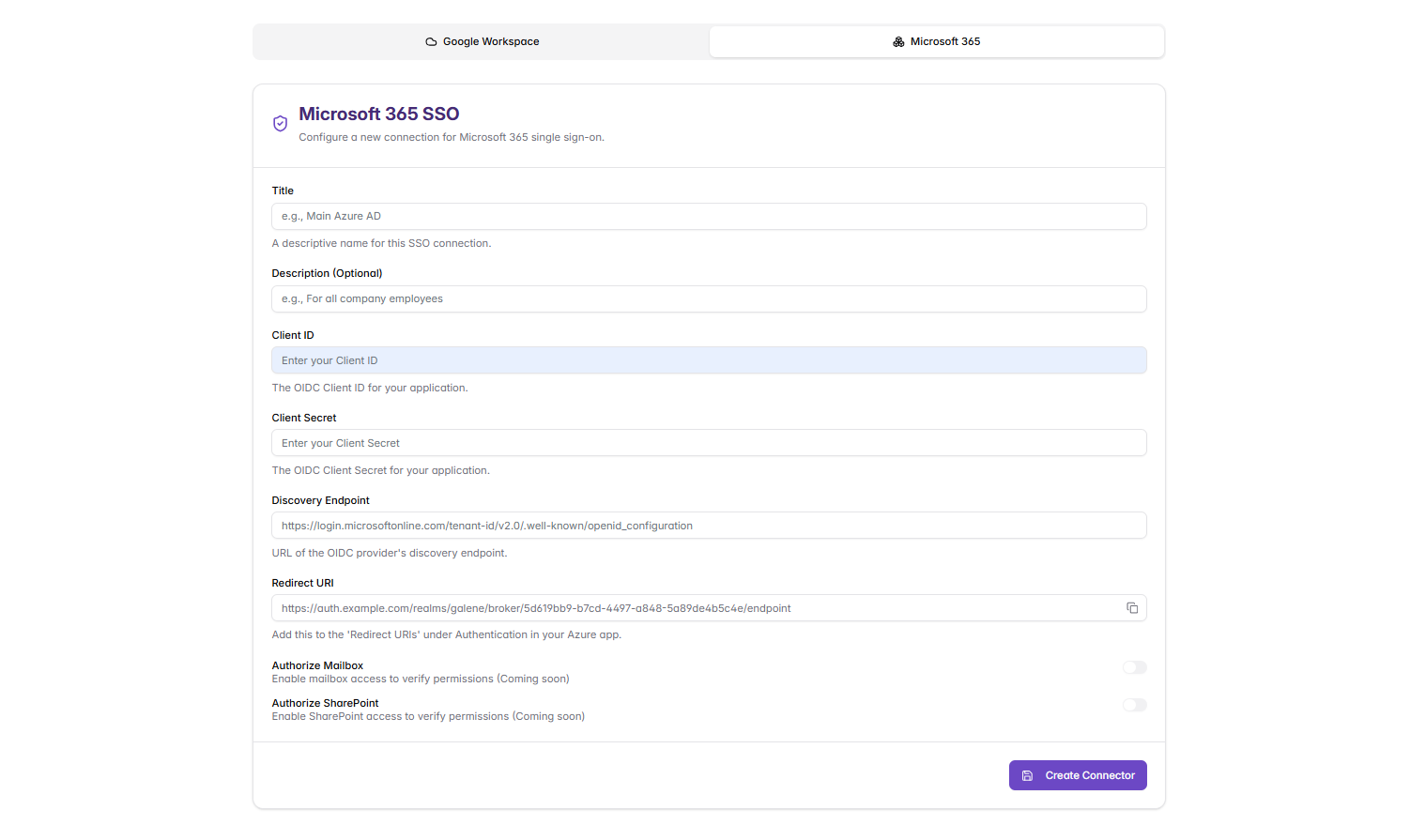Click 'Enable SharePoint access to verify permissions' text
This screenshot has width=1425, height=840.
tap(428, 716)
